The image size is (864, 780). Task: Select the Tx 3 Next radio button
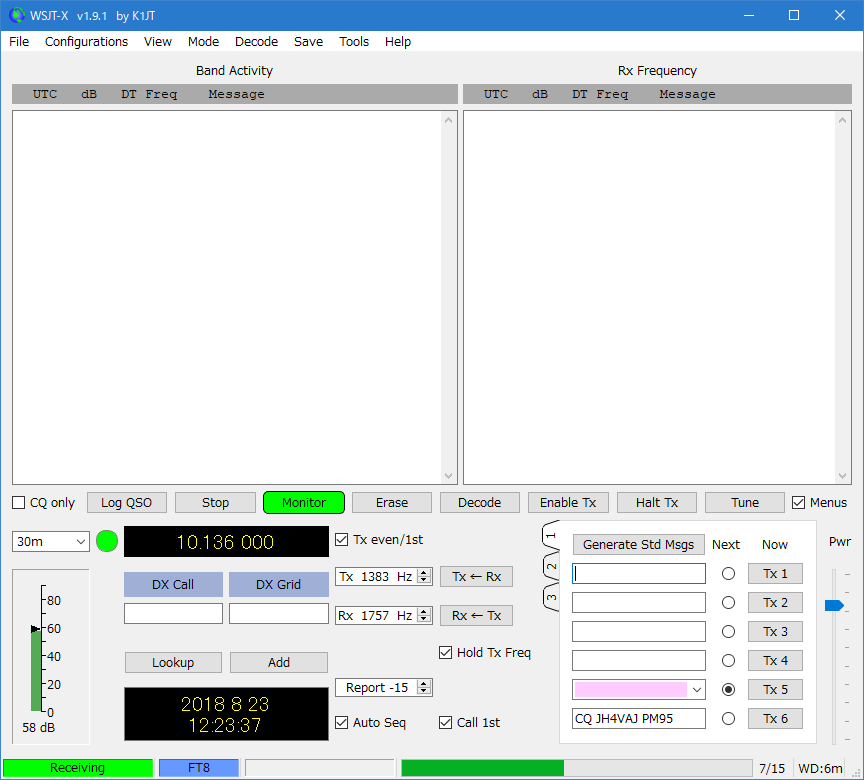pyautogui.click(x=728, y=632)
